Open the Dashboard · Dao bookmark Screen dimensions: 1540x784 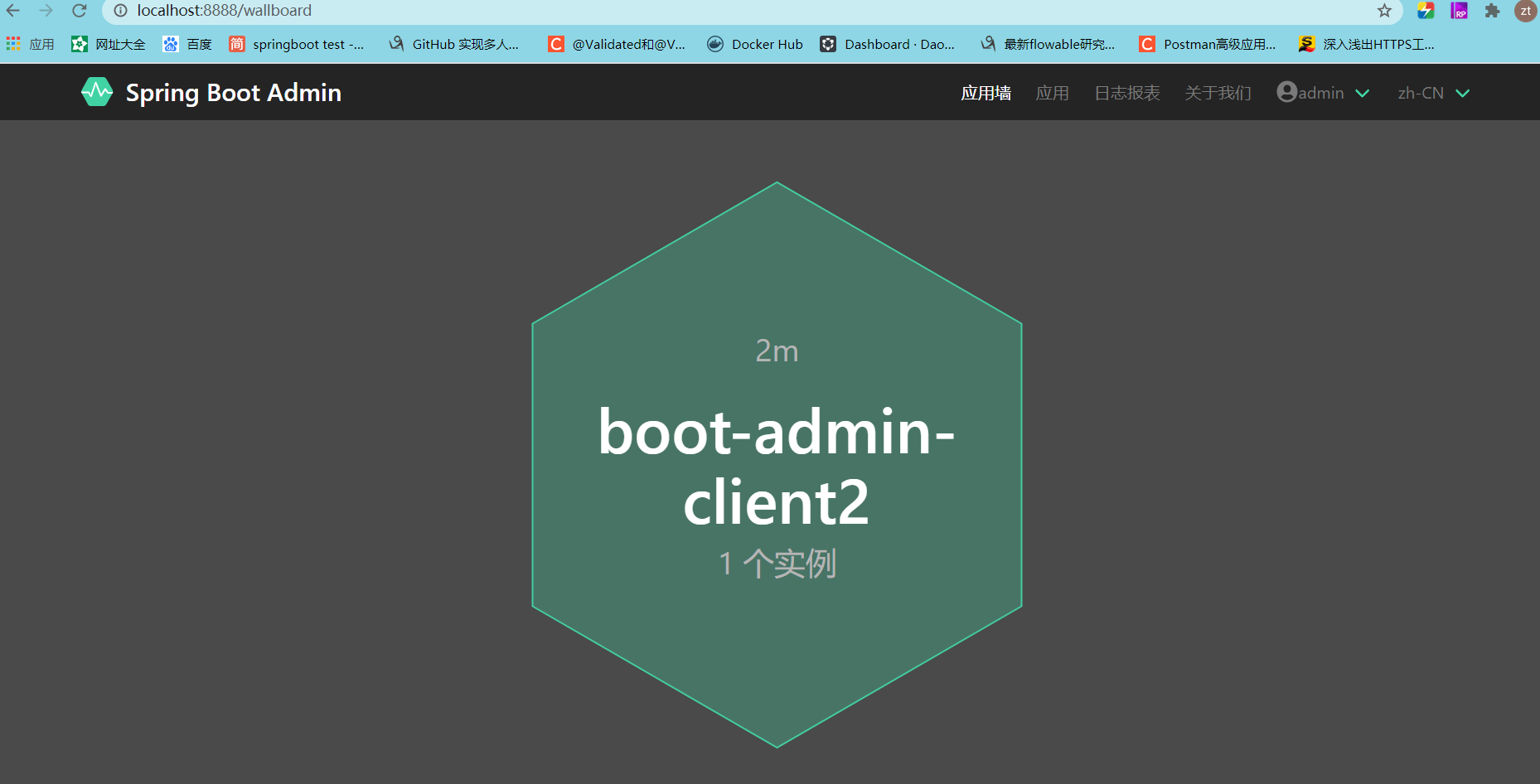click(x=888, y=44)
